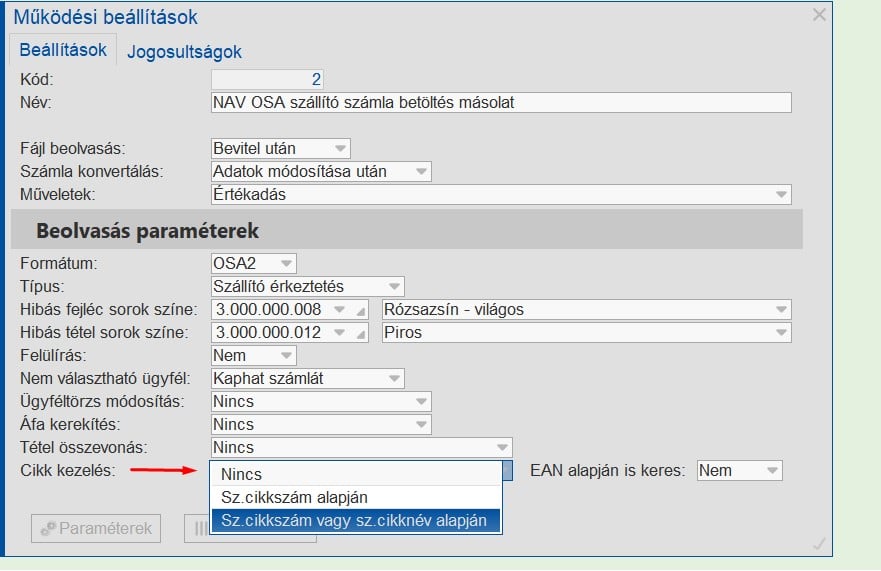Open the Piros color name dropdown
The height and width of the screenshot is (571, 881).
[587, 332]
